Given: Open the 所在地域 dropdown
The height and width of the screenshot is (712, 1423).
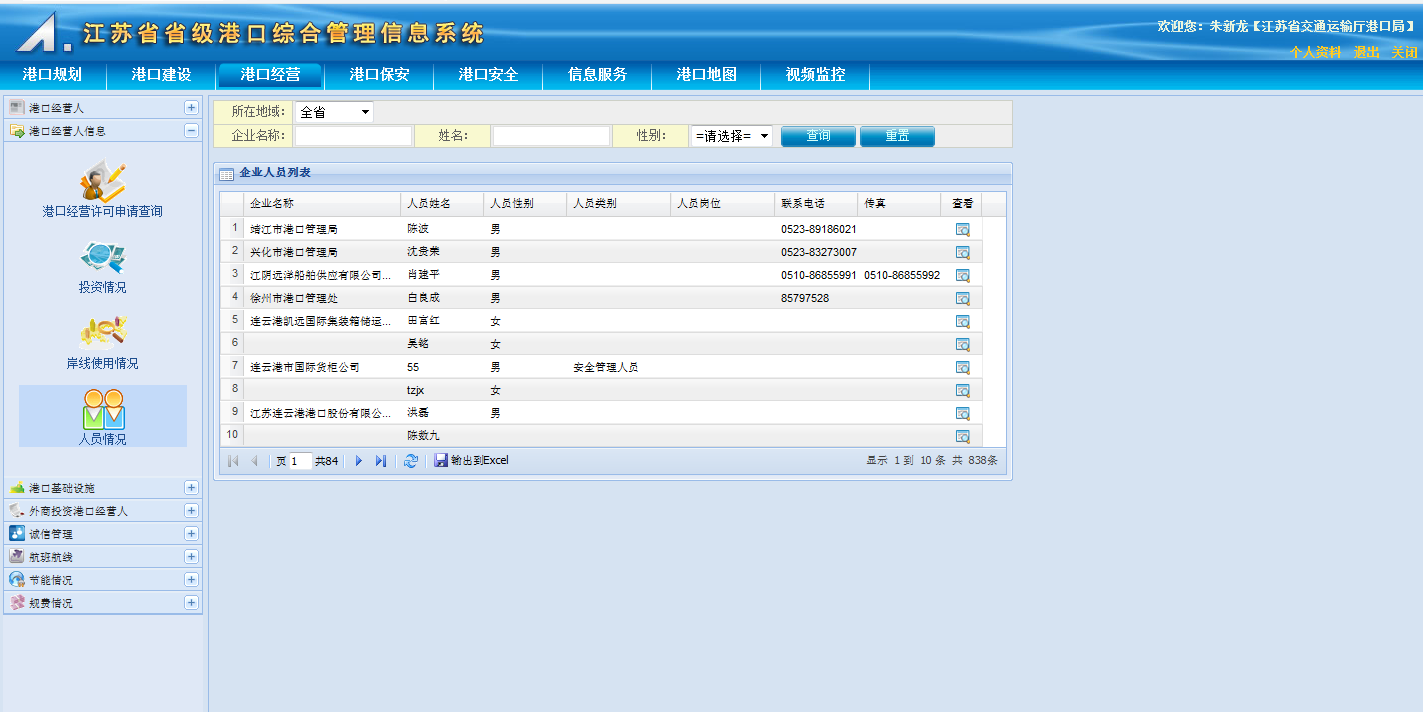Looking at the screenshot, I should click(x=334, y=113).
